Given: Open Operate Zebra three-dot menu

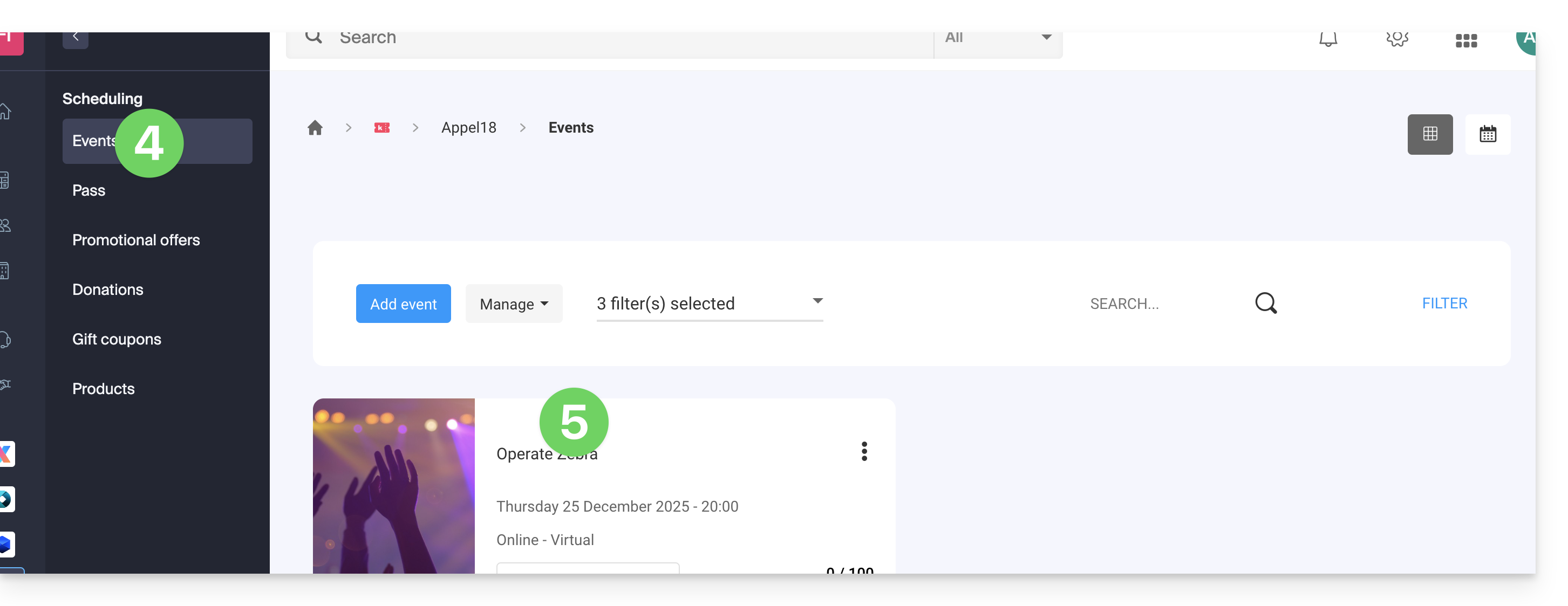Looking at the screenshot, I should (864, 451).
